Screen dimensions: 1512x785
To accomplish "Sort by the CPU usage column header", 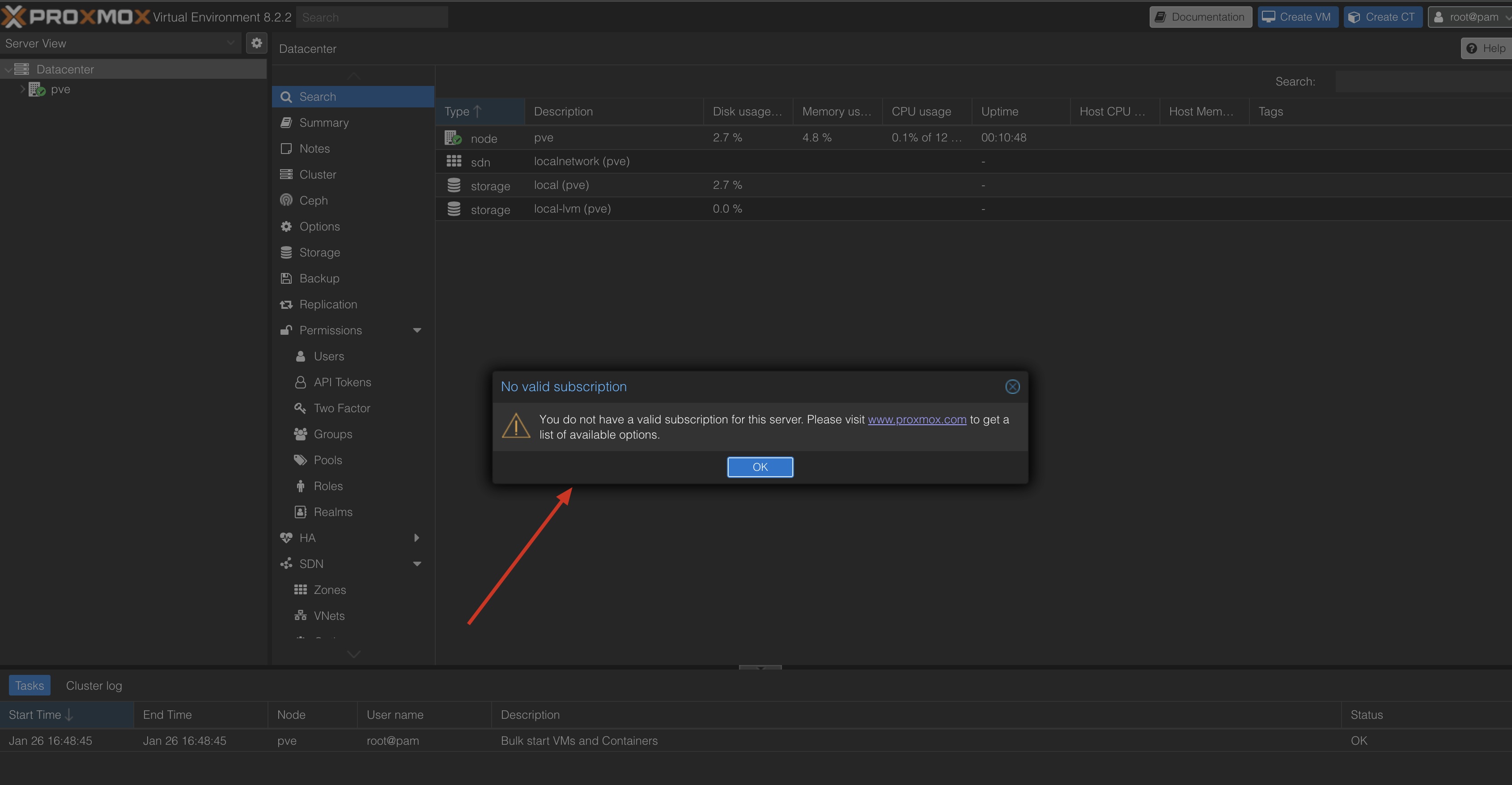I will pos(927,111).
